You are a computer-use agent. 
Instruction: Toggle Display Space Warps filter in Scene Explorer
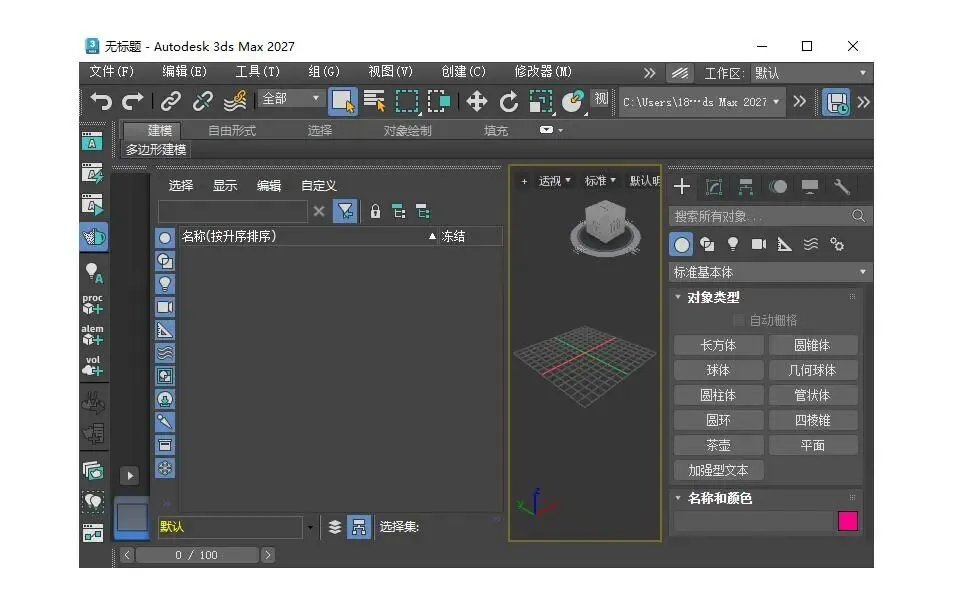click(x=165, y=353)
